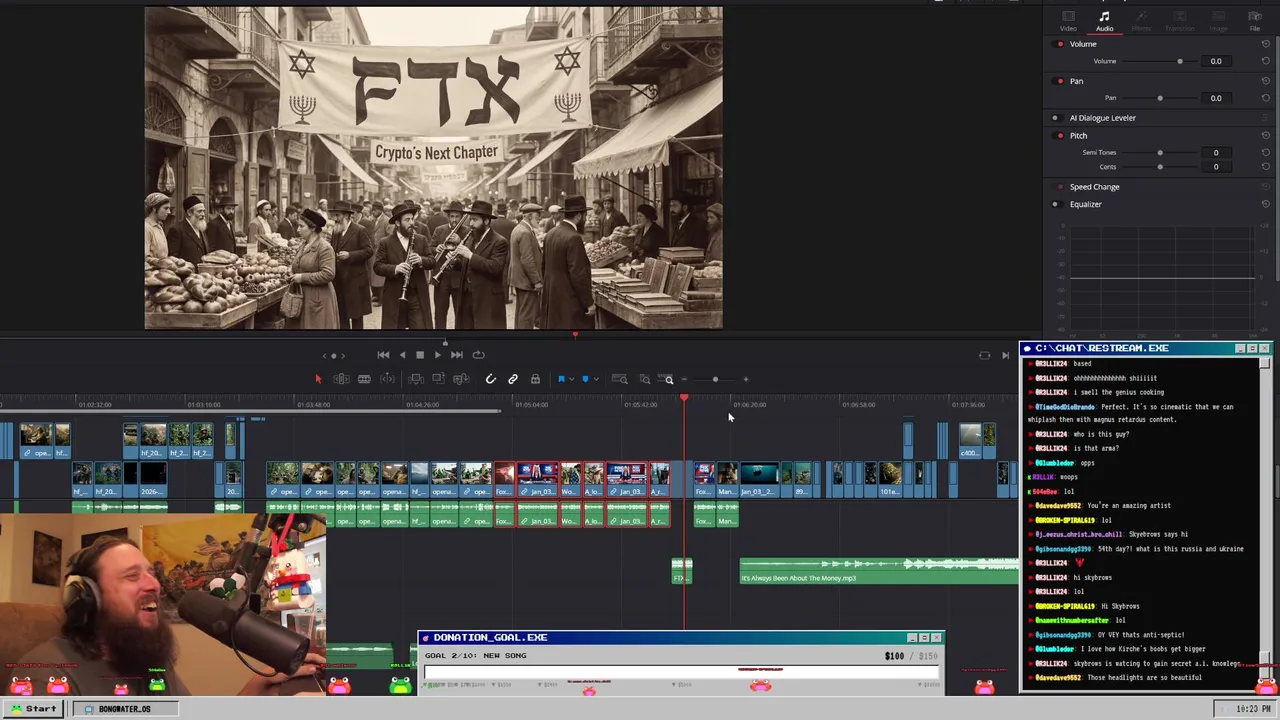Collapse the Pitch section header

[x=1078, y=136]
